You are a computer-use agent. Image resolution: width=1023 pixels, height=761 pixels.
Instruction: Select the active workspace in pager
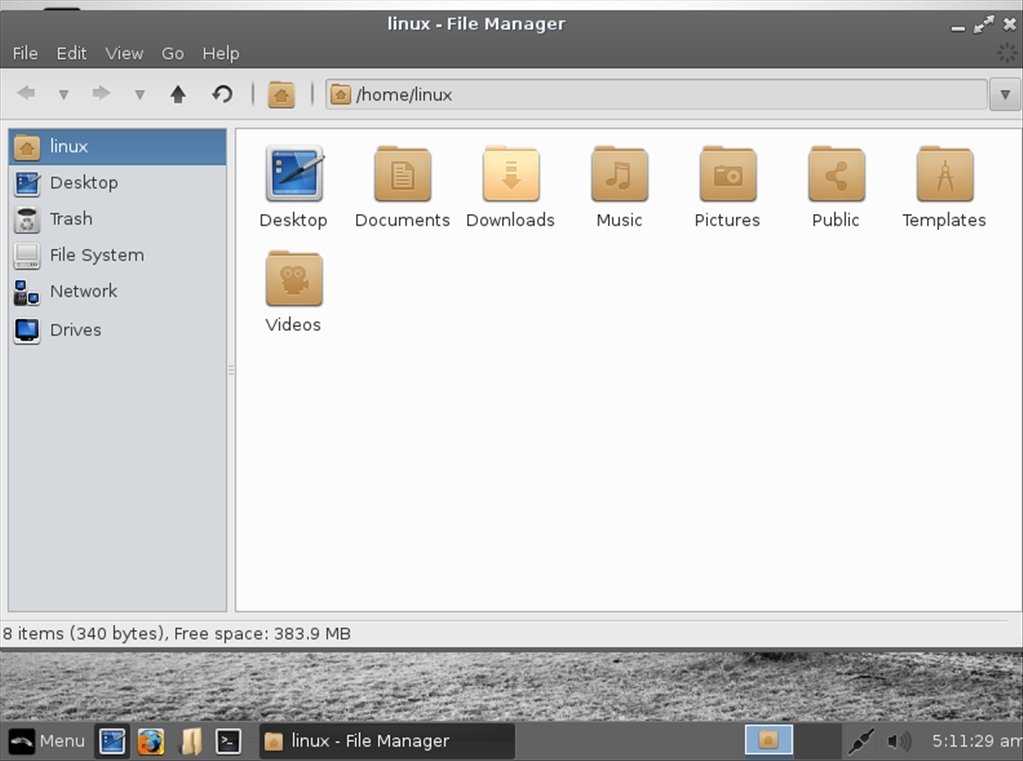pos(769,740)
